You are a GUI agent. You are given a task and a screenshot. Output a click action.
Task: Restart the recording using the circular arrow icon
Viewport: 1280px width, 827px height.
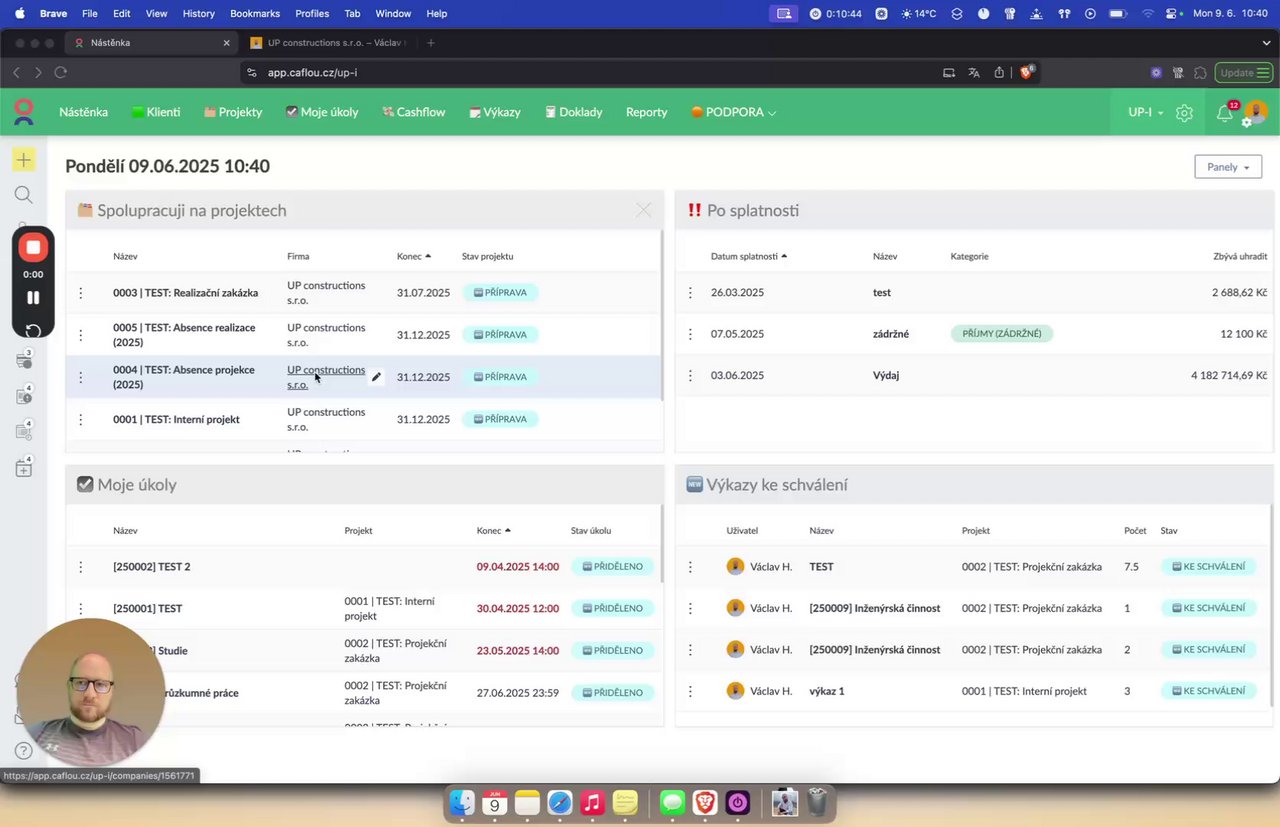(x=33, y=331)
